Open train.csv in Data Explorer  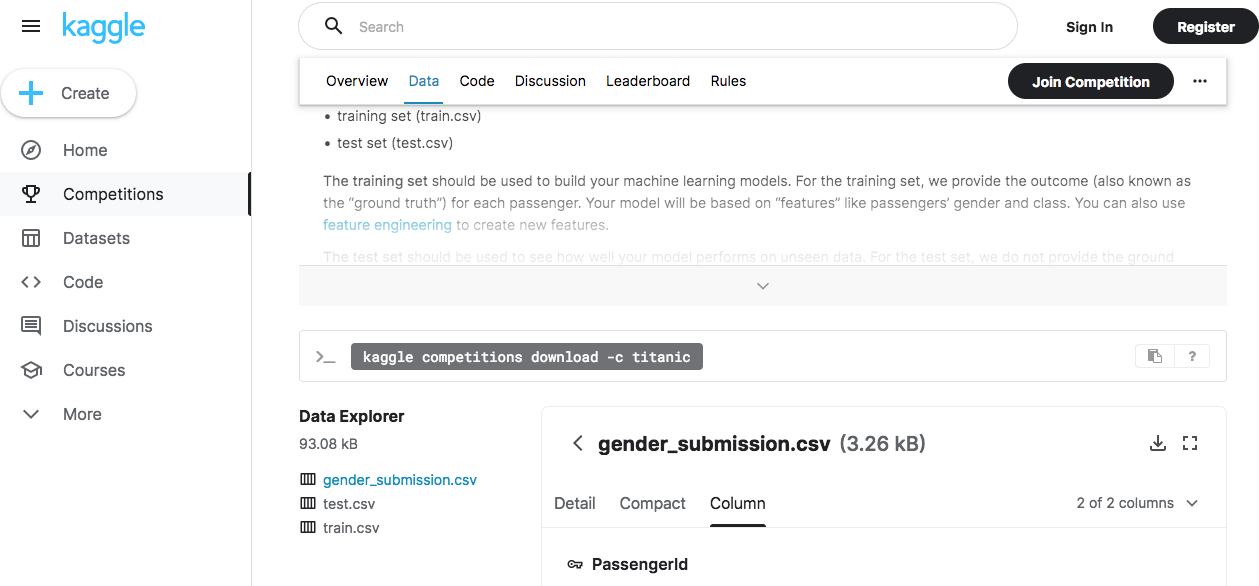coord(351,528)
